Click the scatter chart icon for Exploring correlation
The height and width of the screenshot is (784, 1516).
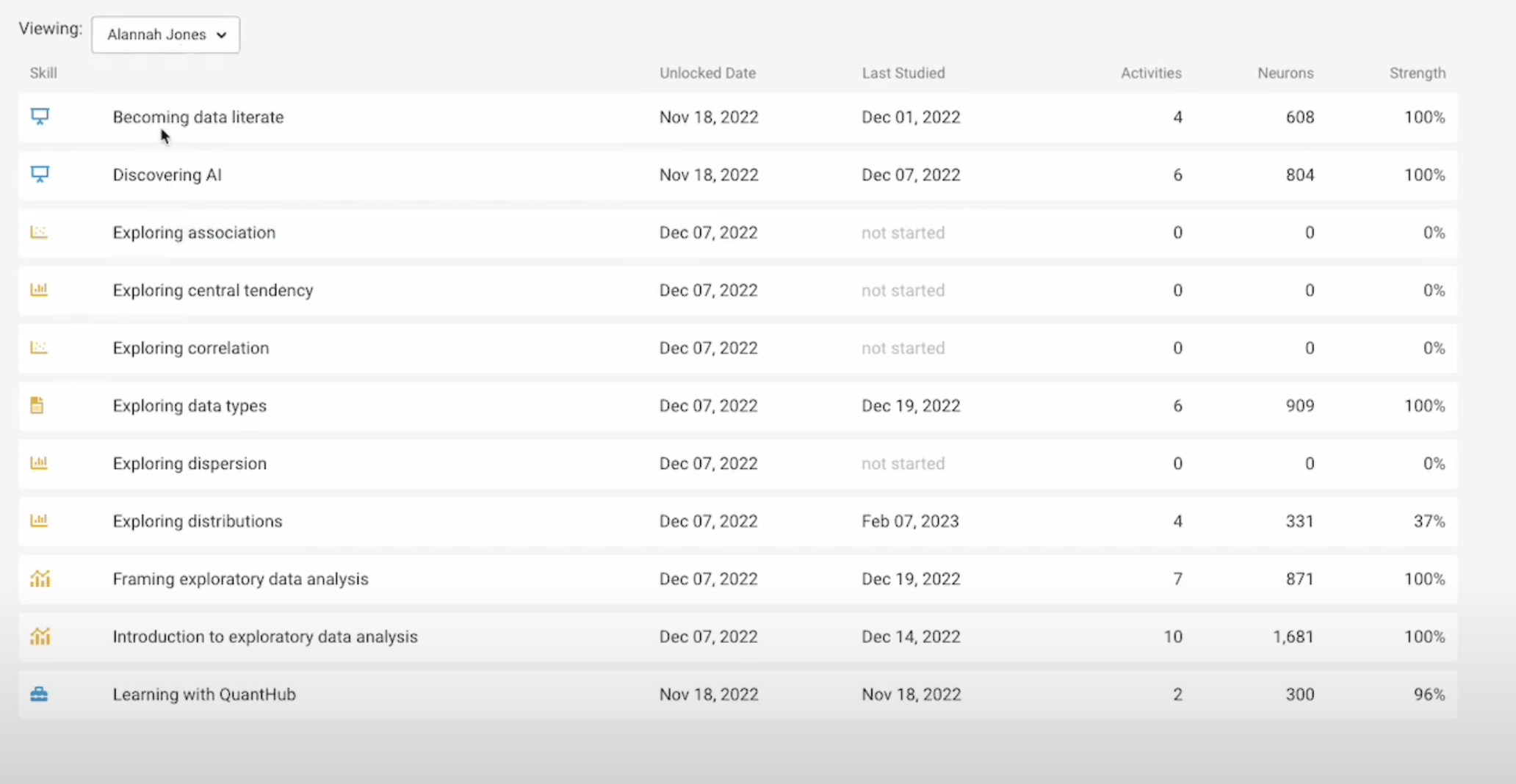click(39, 347)
